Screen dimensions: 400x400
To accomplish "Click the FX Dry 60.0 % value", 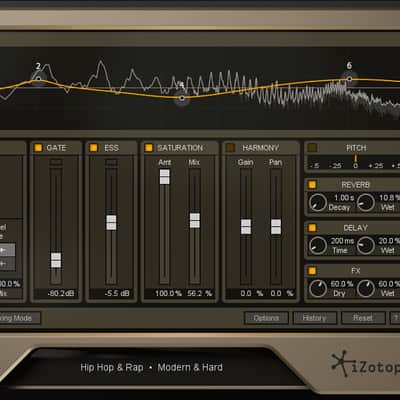I will 342,284.
